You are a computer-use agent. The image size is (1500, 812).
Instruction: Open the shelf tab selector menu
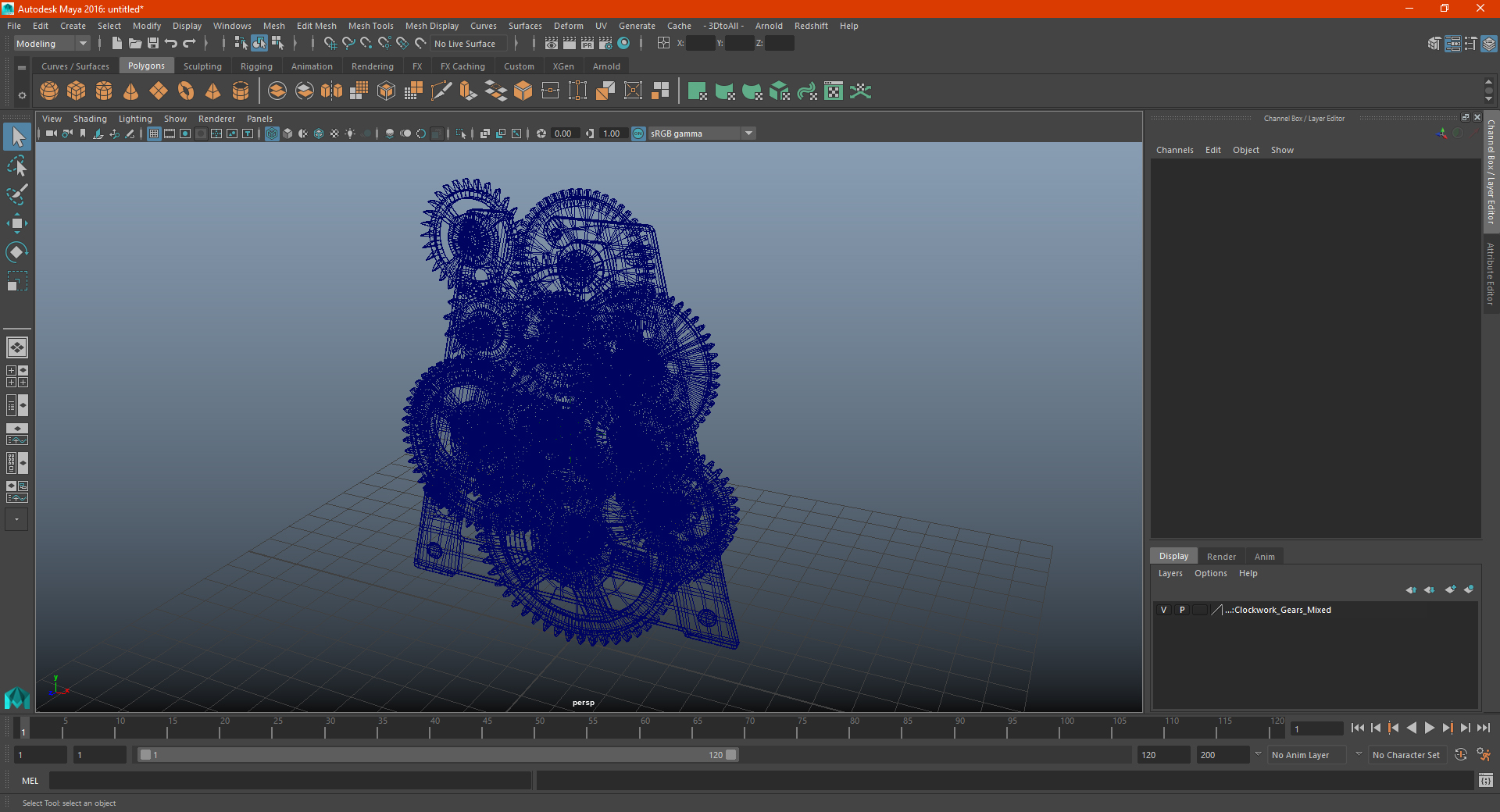click(x=22, y=68)
